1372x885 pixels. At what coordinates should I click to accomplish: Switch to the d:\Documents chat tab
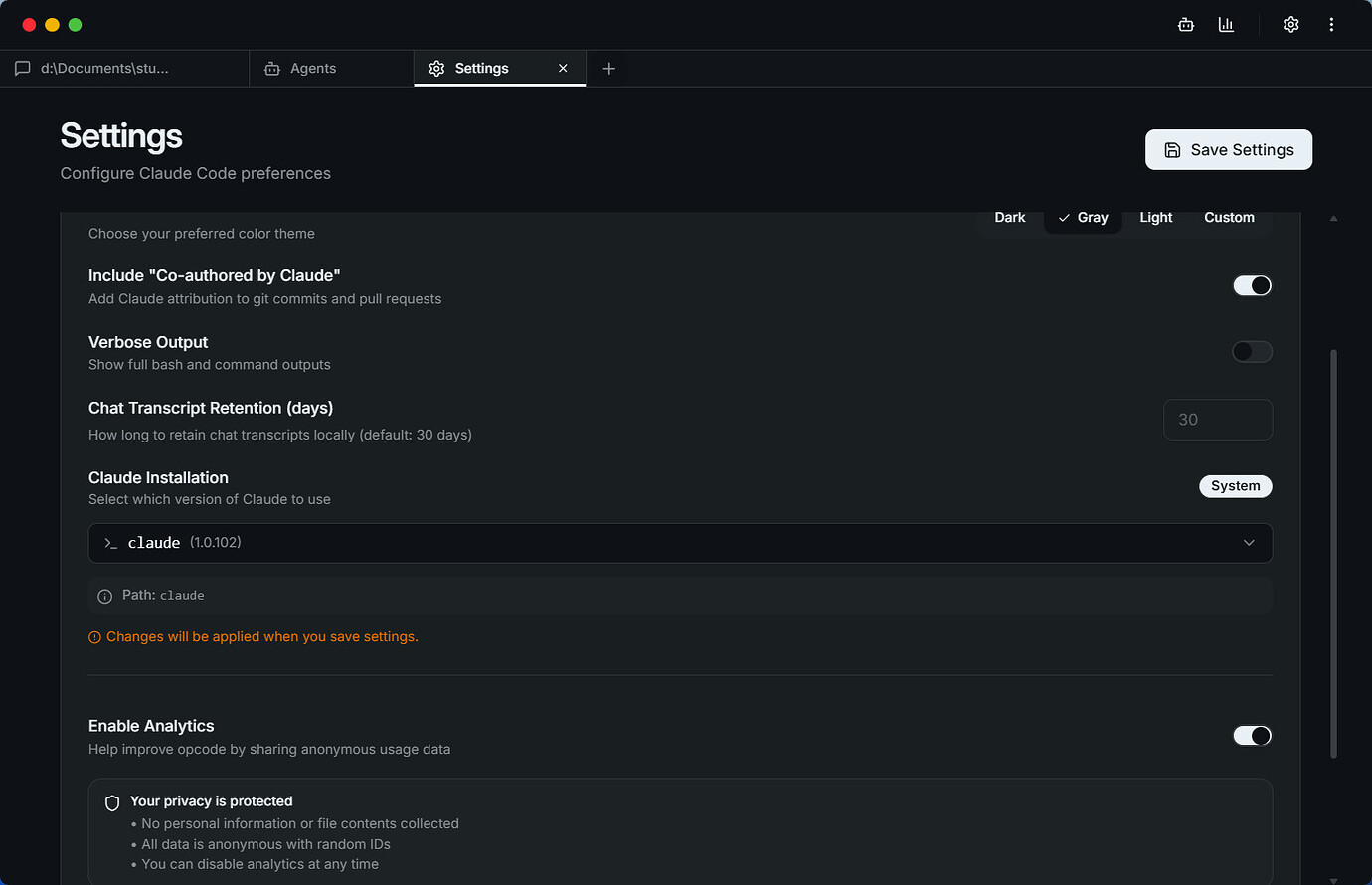point(124,68)
